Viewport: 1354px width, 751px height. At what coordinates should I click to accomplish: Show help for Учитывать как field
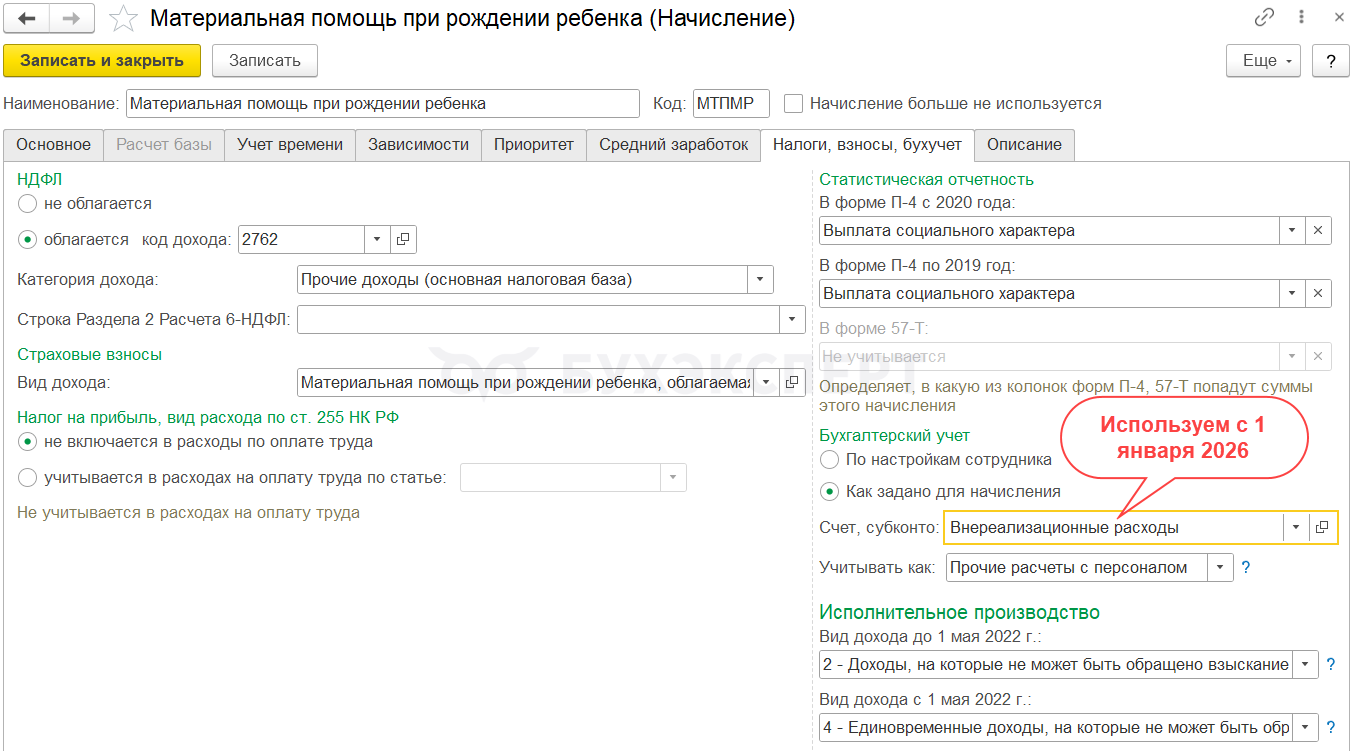1246,567
